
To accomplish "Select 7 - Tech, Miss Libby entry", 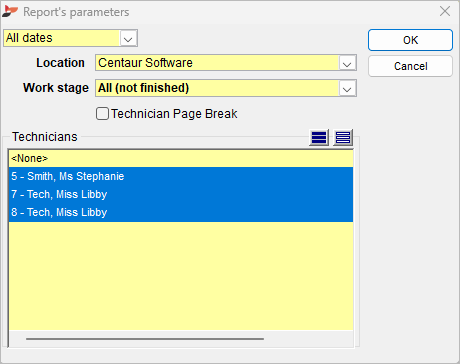I will click(181, 194).
